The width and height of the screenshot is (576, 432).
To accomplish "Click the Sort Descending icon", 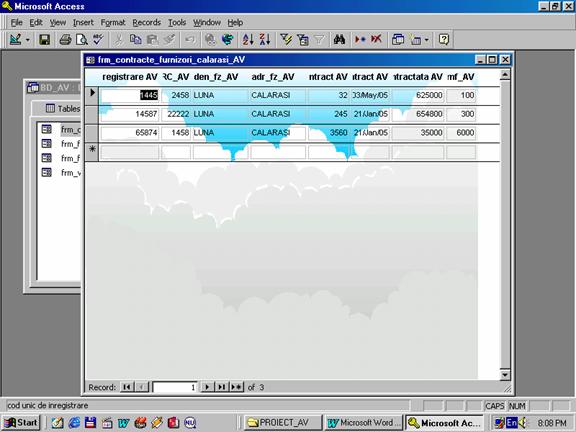I will [x=265, y=39].
